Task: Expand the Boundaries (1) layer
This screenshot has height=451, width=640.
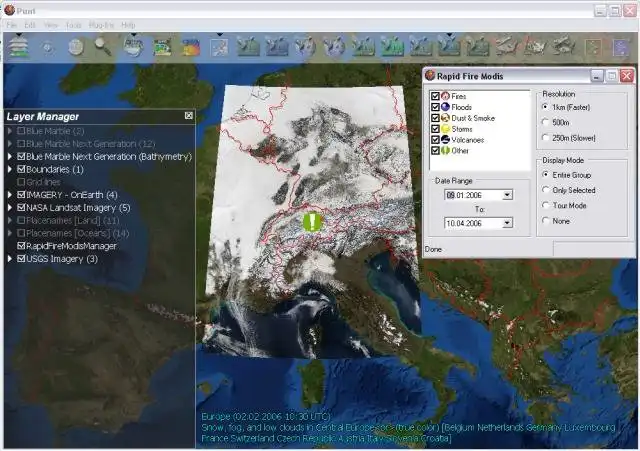Action: [x=10, y=169]
